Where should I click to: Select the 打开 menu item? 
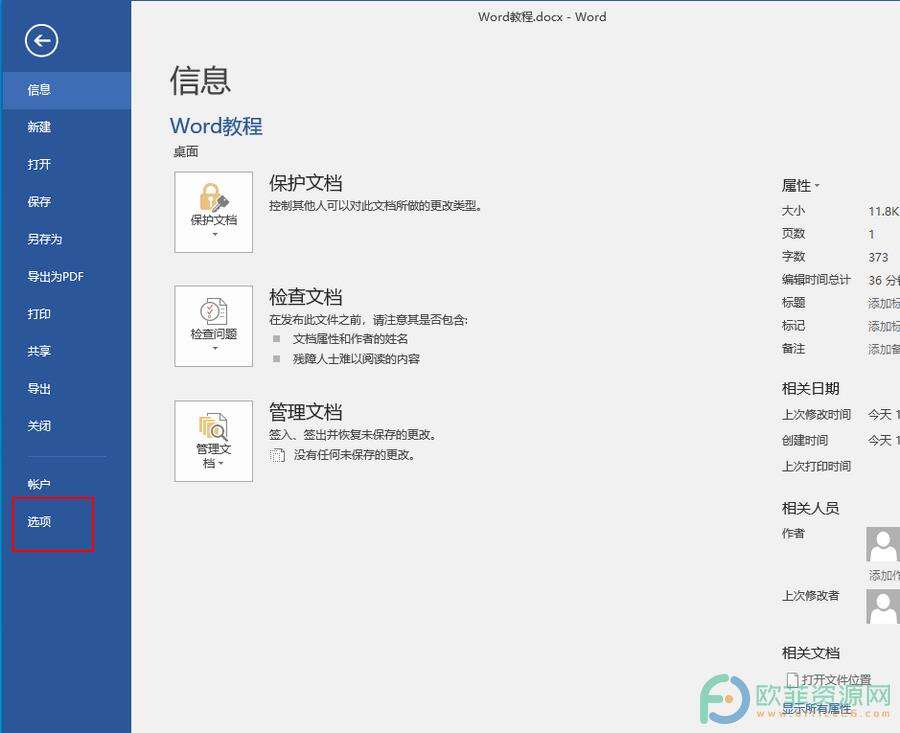coord(65,165)
